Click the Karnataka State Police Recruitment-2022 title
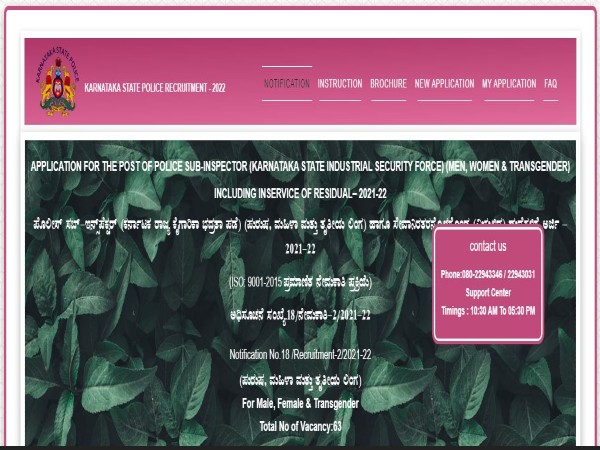 click(x=155, y=88)
